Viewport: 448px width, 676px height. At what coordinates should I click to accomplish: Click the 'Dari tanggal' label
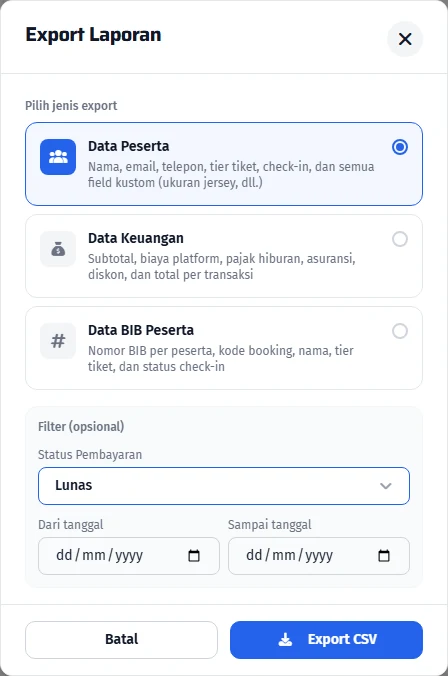click(x=71, y=524)
